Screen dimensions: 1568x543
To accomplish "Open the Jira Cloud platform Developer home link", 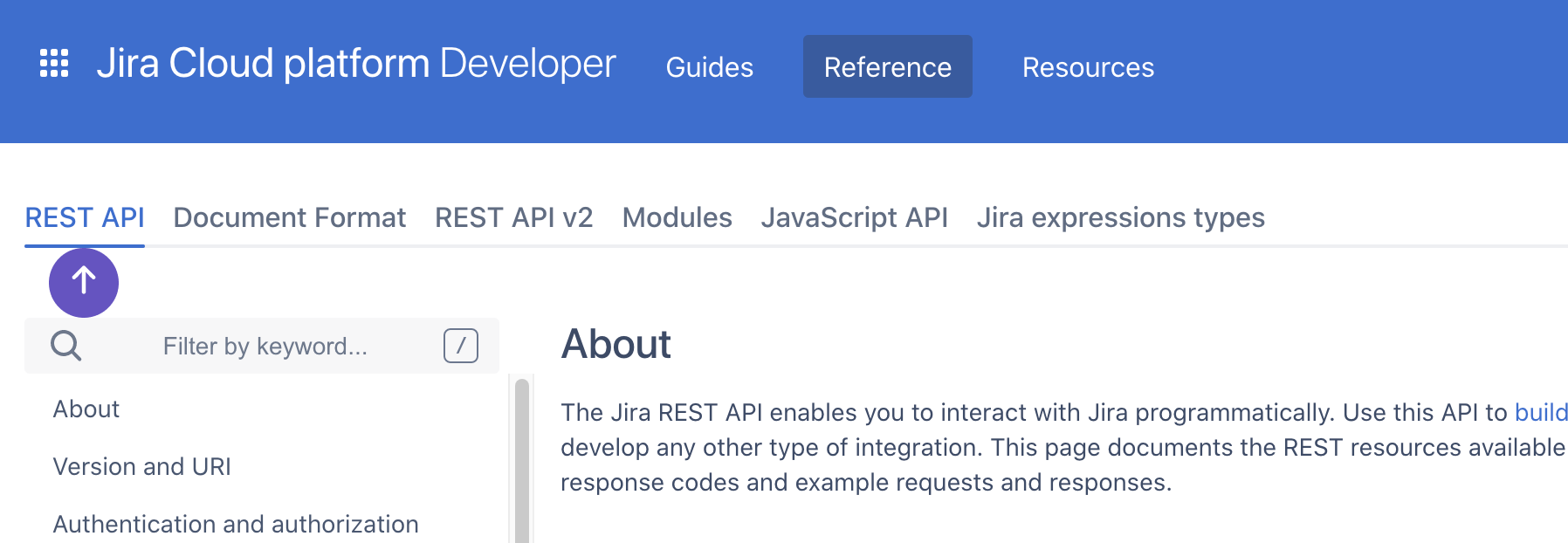I will (355, 64).
